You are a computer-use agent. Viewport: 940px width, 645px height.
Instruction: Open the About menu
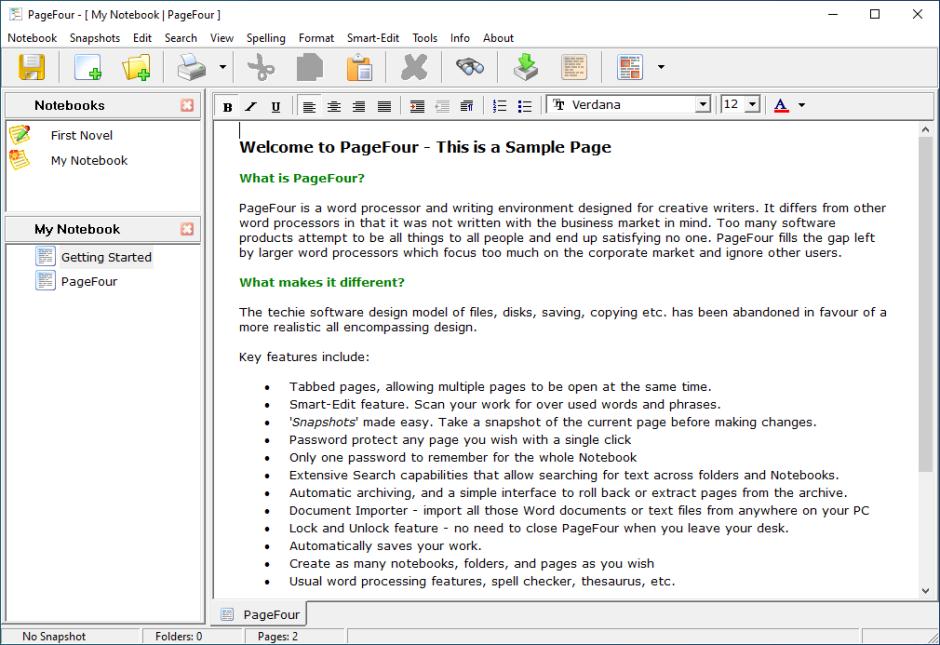click(x=498, y=38)
